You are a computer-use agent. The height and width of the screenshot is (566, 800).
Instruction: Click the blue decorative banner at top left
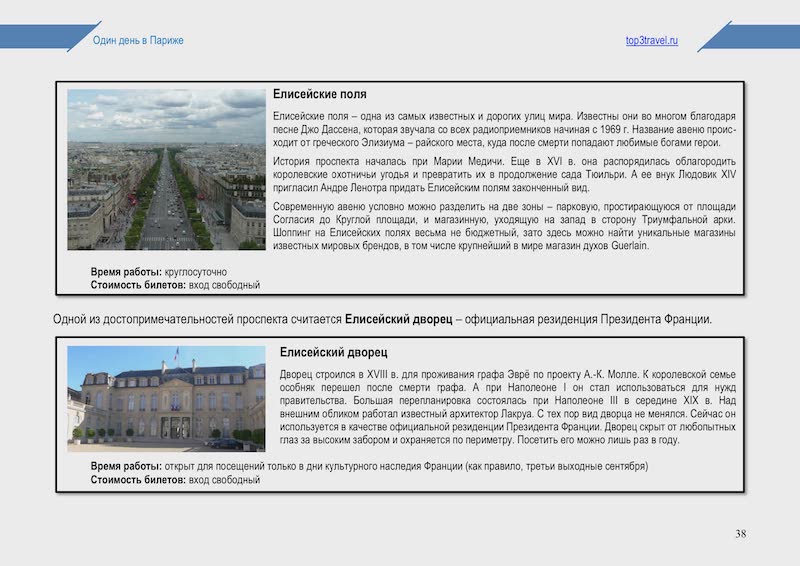pyautogui.click(x=40, y=36)
